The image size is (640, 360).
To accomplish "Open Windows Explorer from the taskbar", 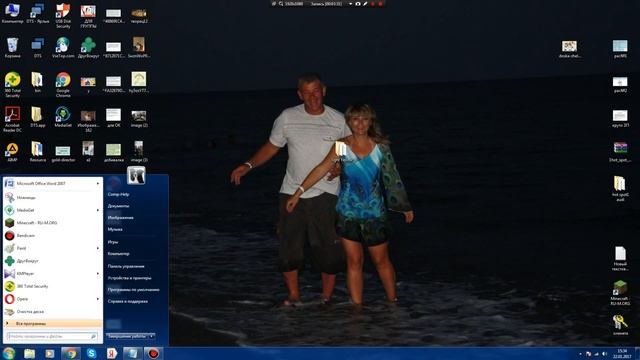I will point(29,353).
